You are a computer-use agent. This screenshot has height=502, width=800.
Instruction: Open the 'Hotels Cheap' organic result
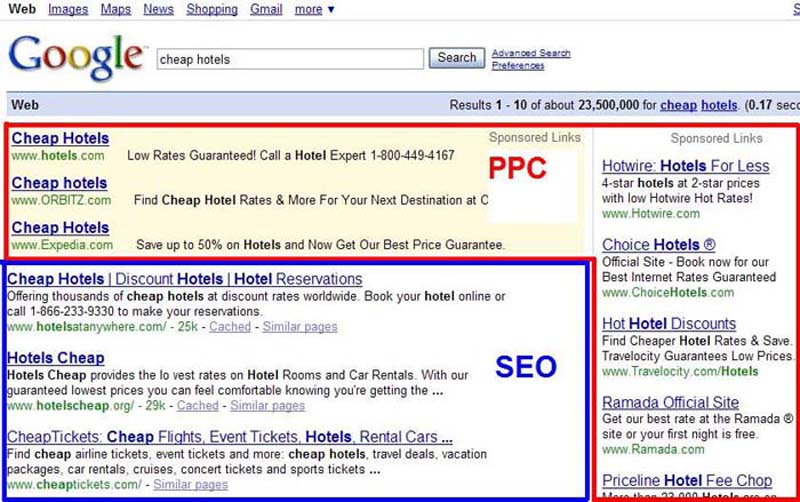click(x=56, y=358)
